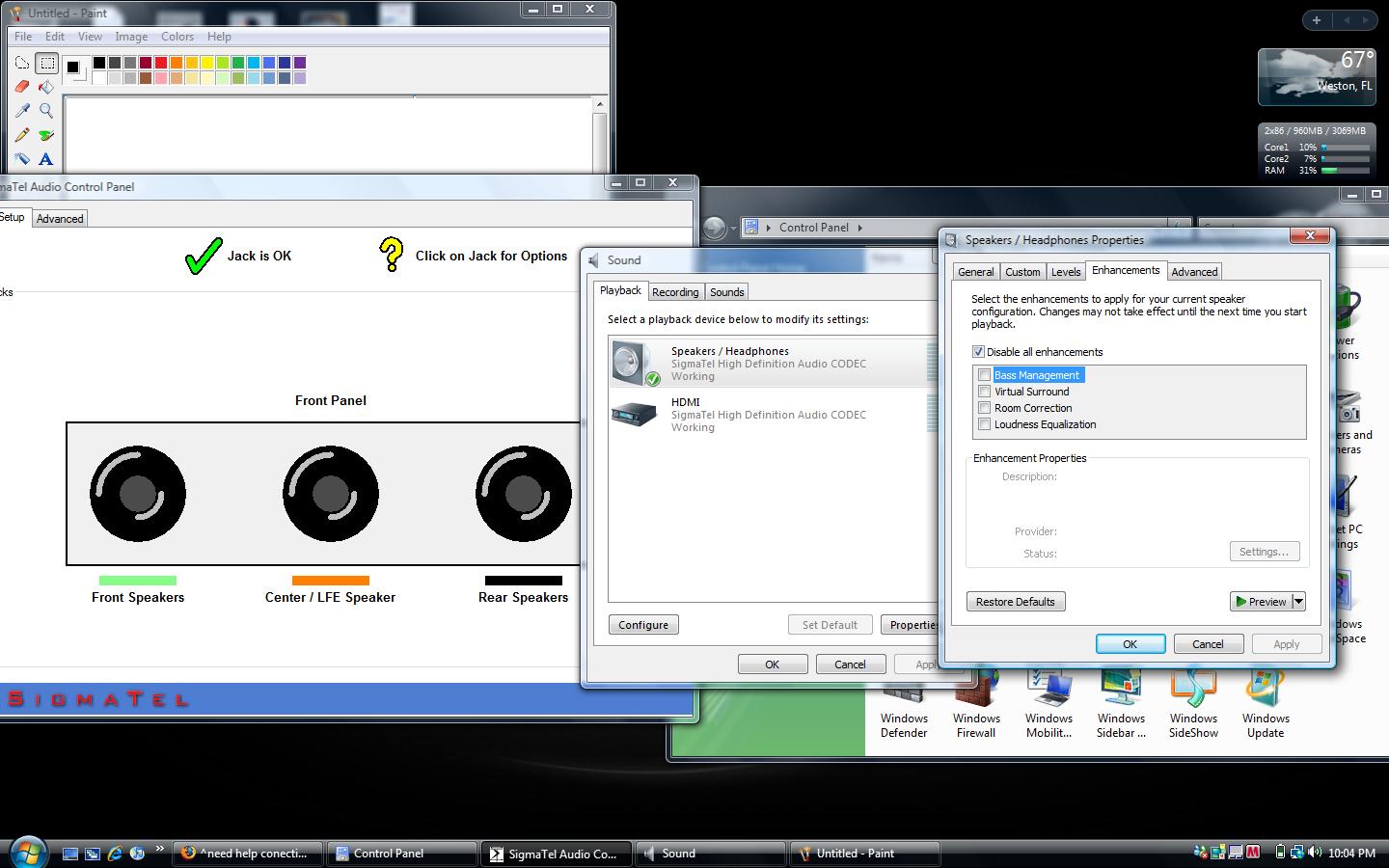Switch to the Levels tab
This screenshot has height=868, width=1389.
pyautogui.click(x=1066, y=272)
